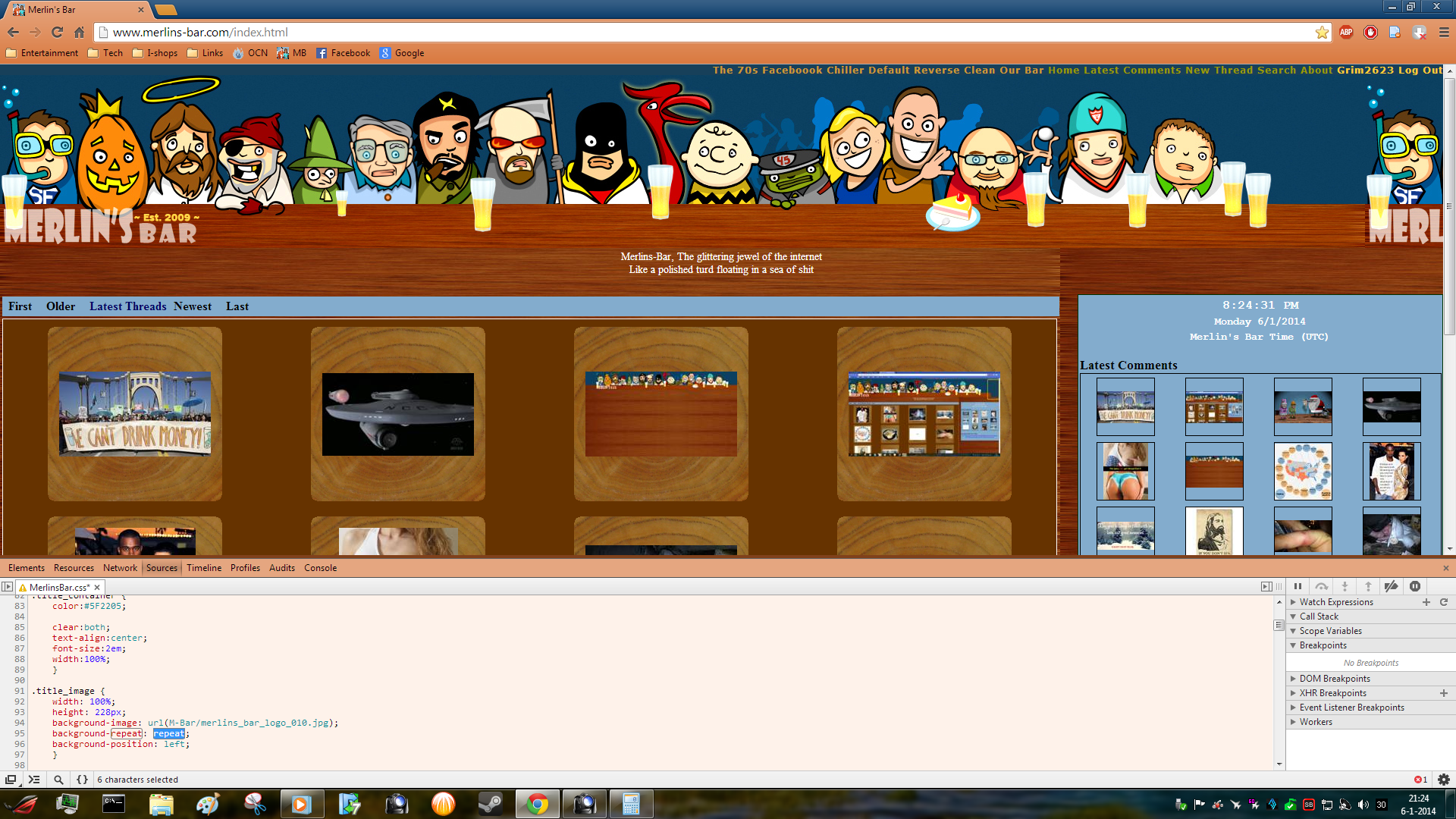Open Windows Explorer from the taskbar
The height and width of the screenshot is (819, 1456).
(161, 804)
